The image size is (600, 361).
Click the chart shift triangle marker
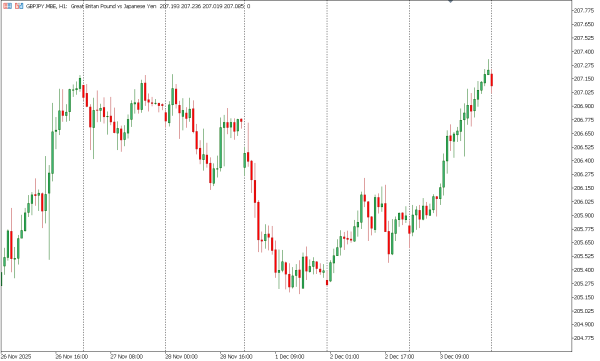point(450,1)
